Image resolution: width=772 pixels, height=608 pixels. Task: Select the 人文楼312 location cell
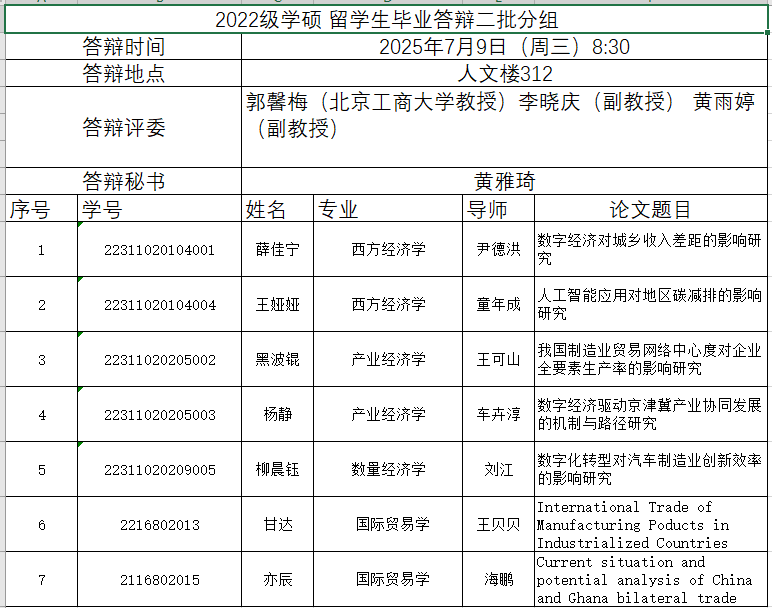pos(505,74)
